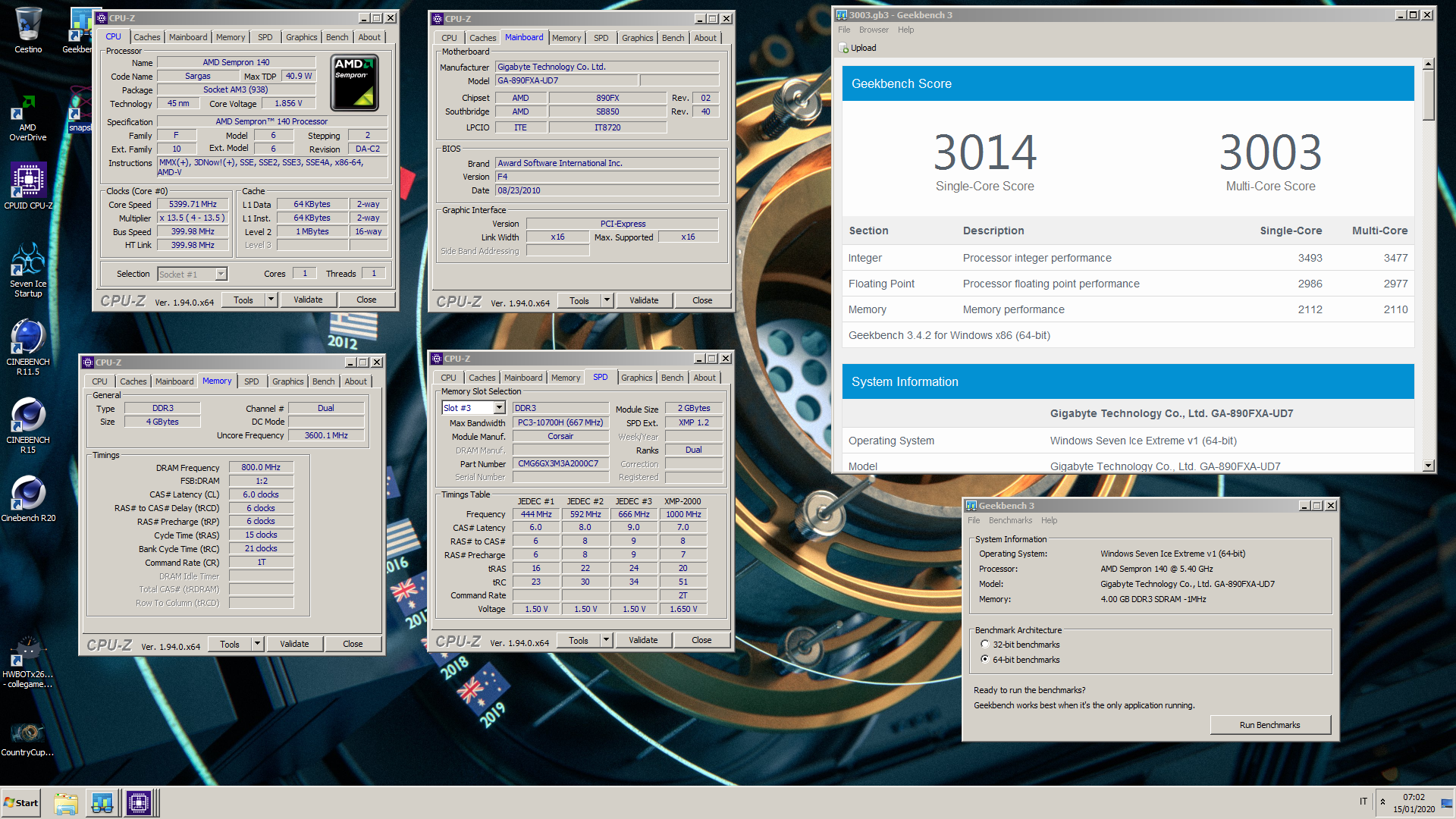Click the scrollbar up arrow in Geekbench results
The image size is (1456, 819).
pyautogui.click(x=1429, y=64)
